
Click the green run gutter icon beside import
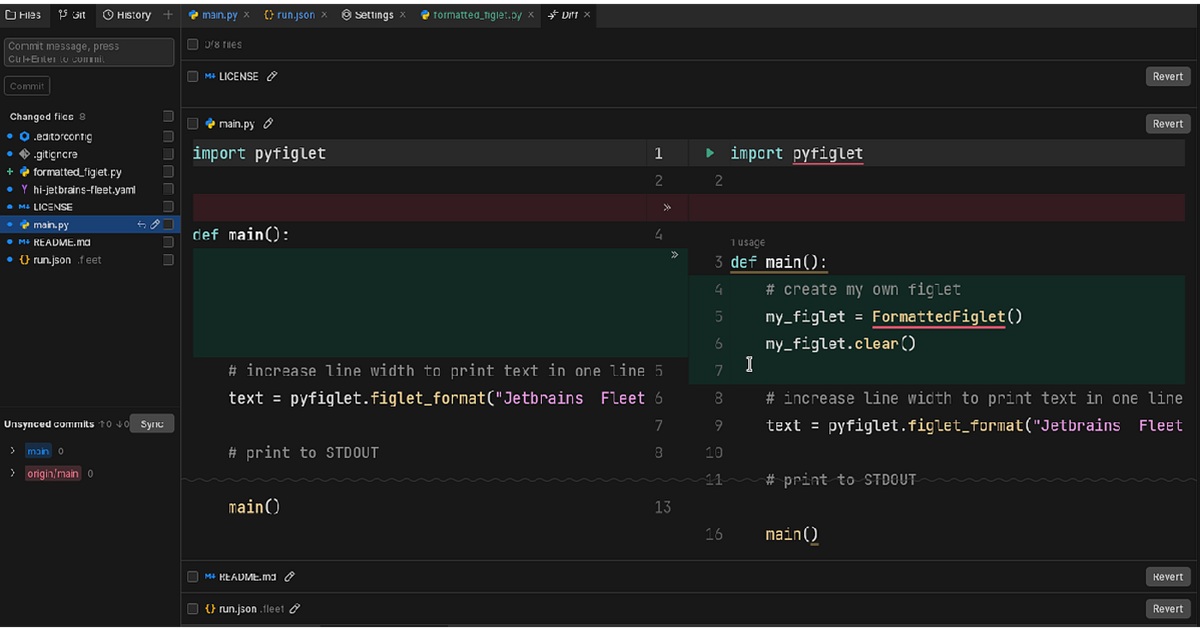(710, 154)
